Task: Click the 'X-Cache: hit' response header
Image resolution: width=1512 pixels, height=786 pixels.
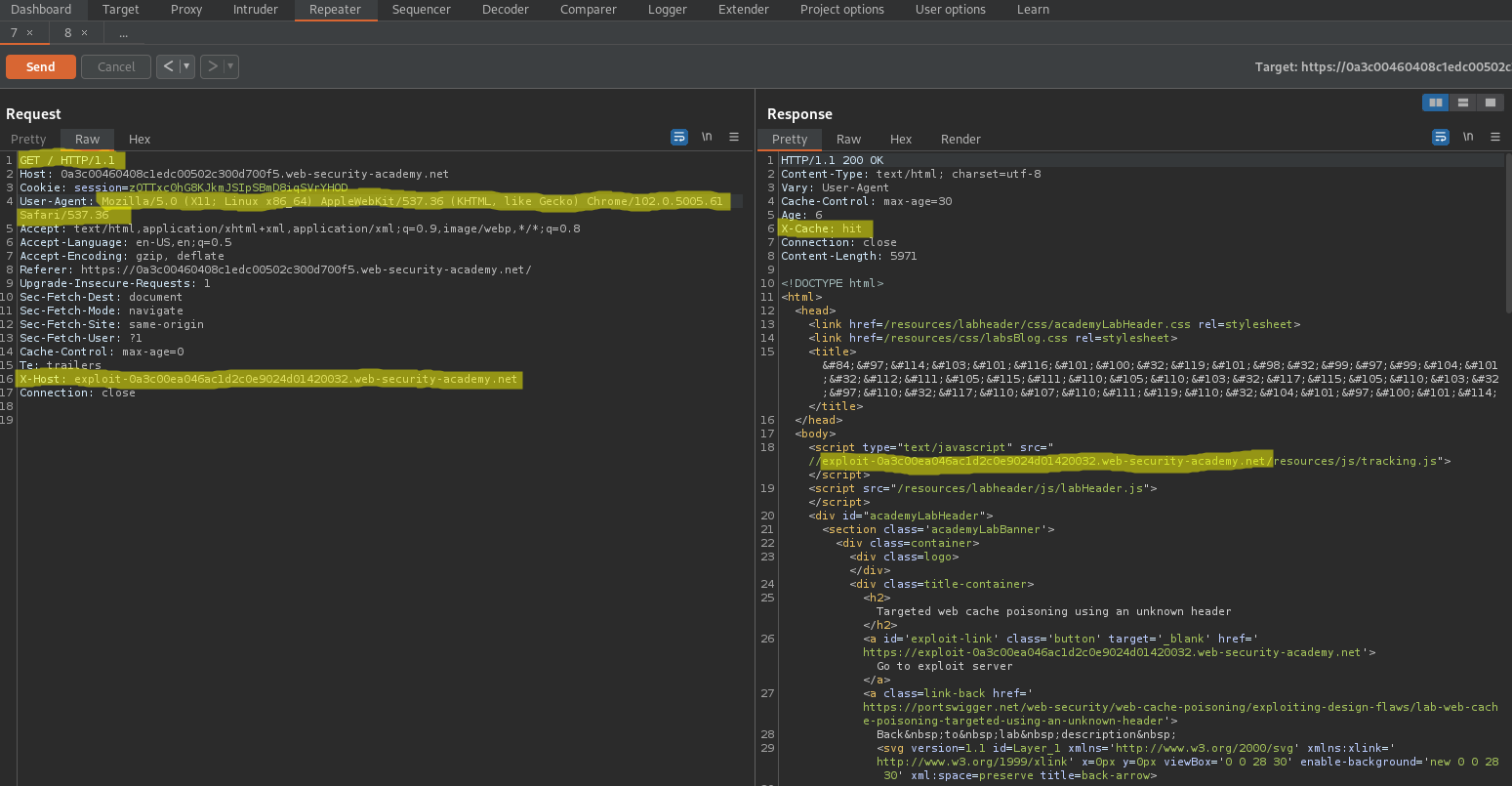Action: point(822,228)
